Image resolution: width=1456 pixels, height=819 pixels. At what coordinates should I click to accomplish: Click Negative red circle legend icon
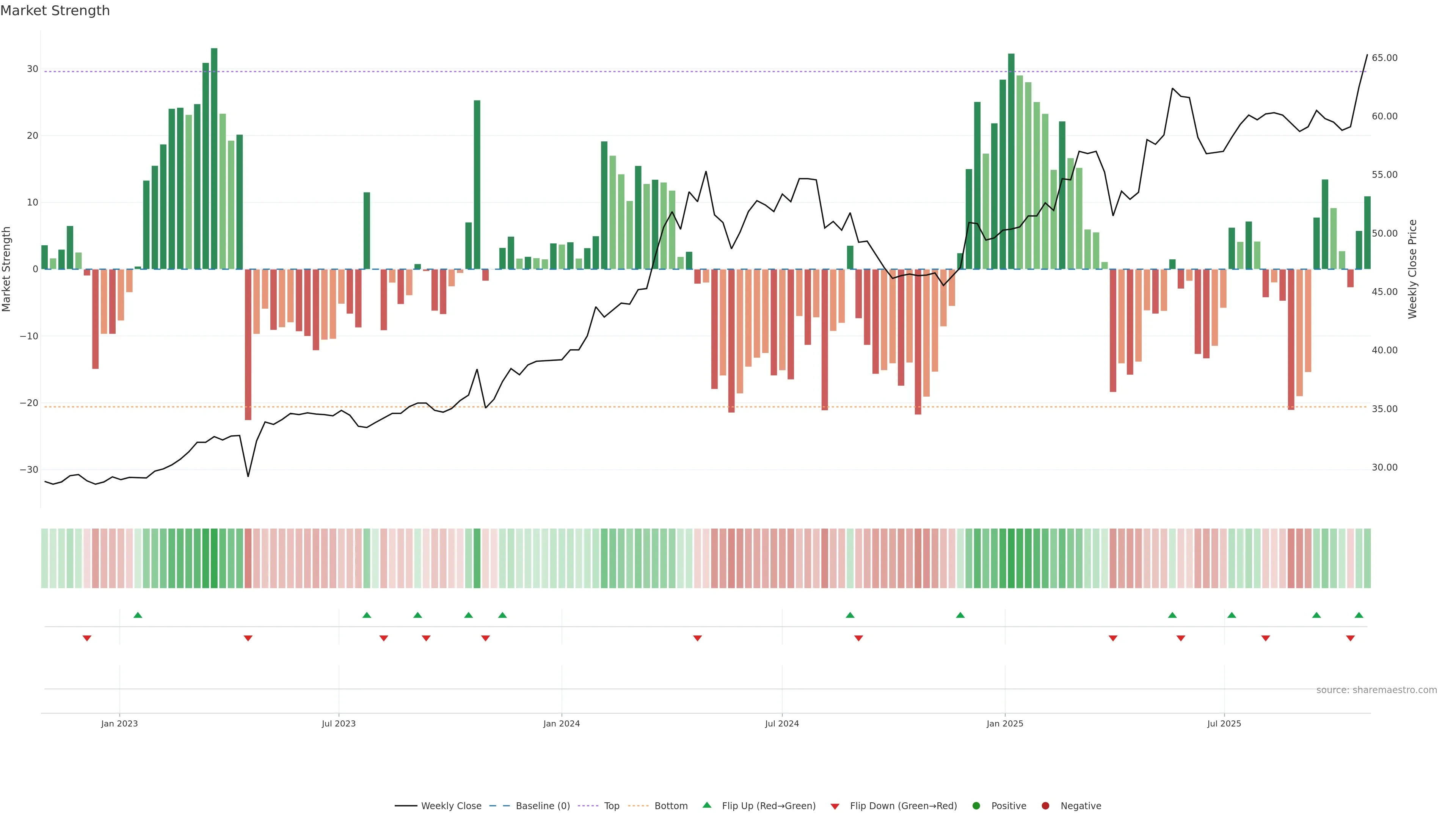(x=1045, y=805)
